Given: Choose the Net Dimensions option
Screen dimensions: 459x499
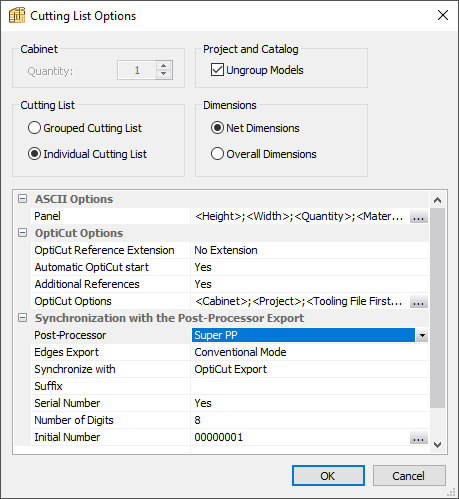Looking at the screenshot, I should click(217, 128).
